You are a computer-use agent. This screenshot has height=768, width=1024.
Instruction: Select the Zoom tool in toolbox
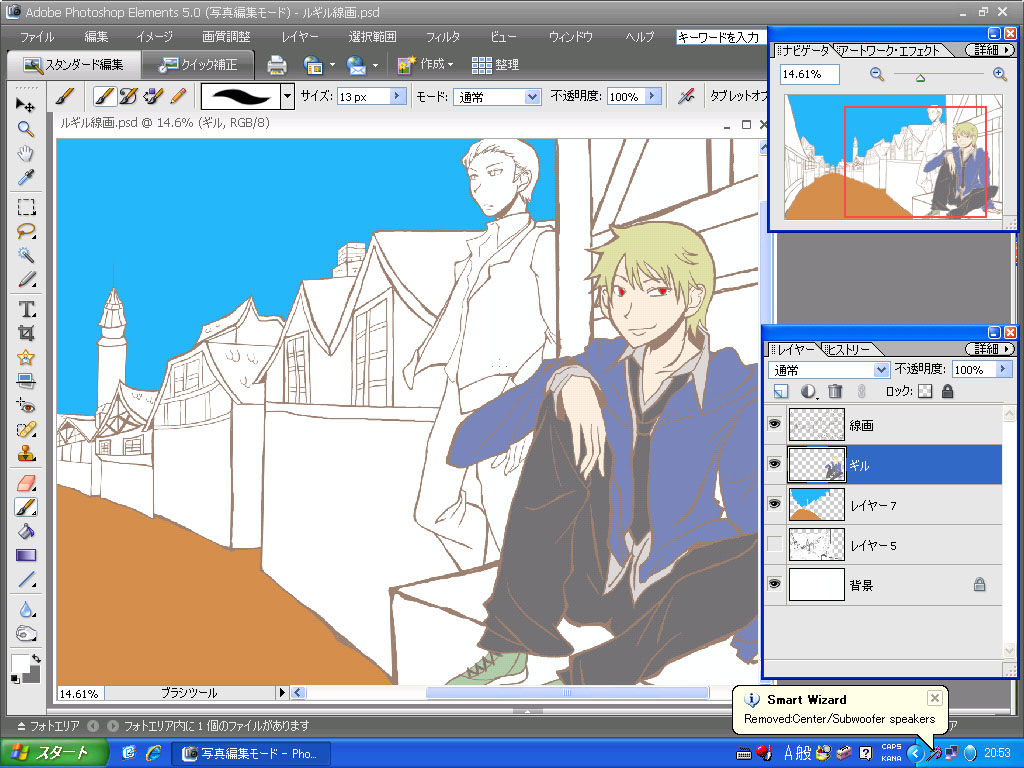coord(25,129)
